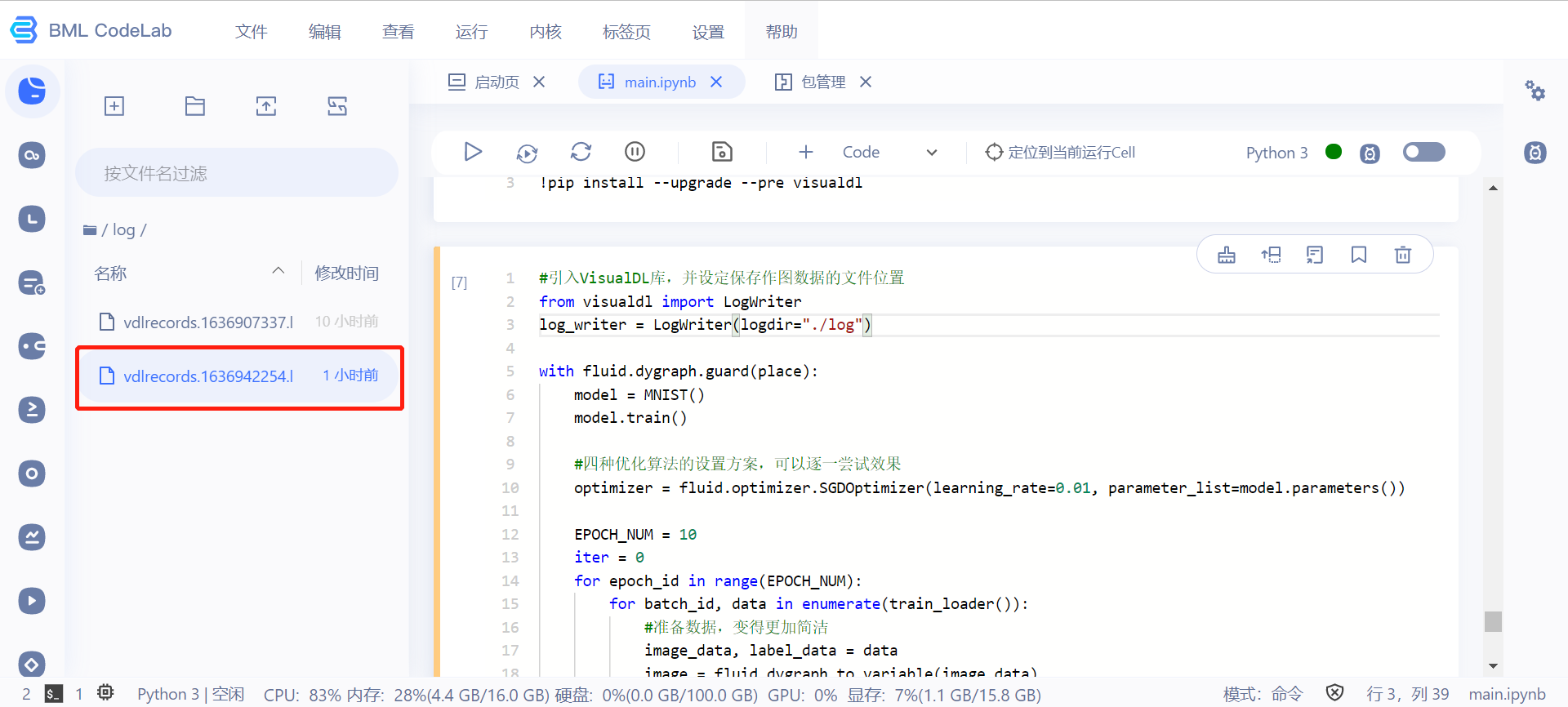1568x707 pixels.
Task: Sort by 修改时间 column header
Action: pos(347,273)
